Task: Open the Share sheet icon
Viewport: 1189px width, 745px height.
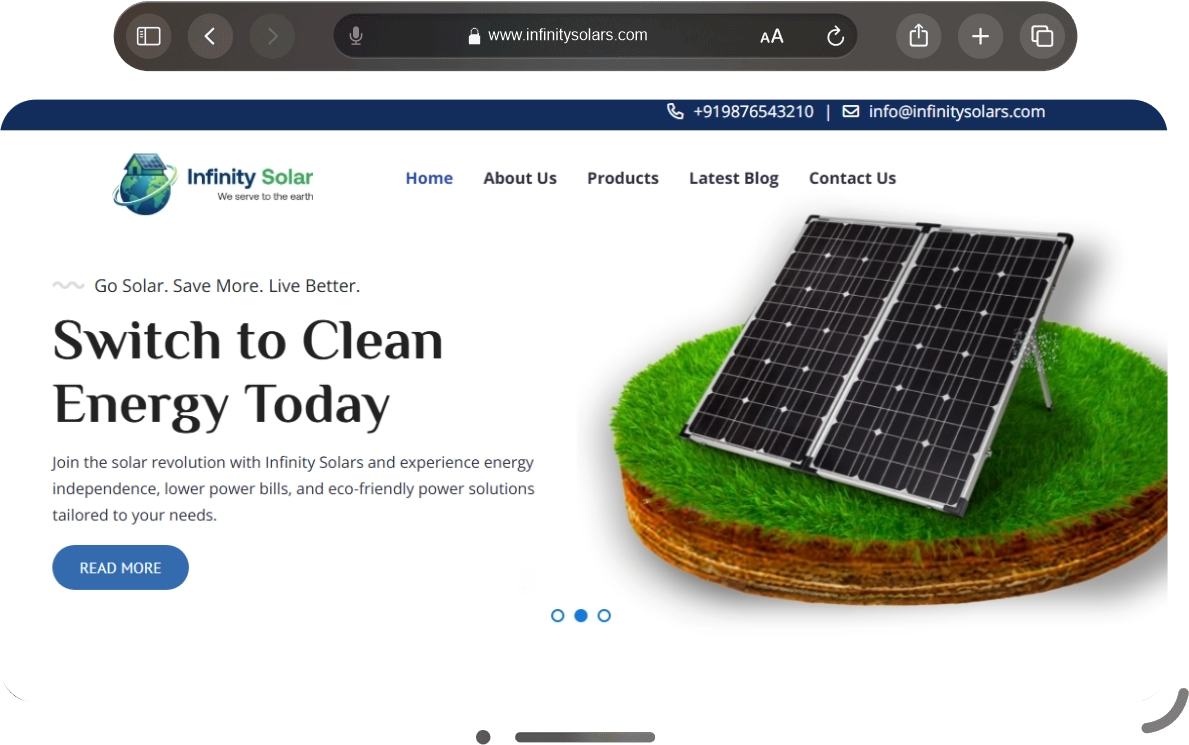Action: coord(919,37)
